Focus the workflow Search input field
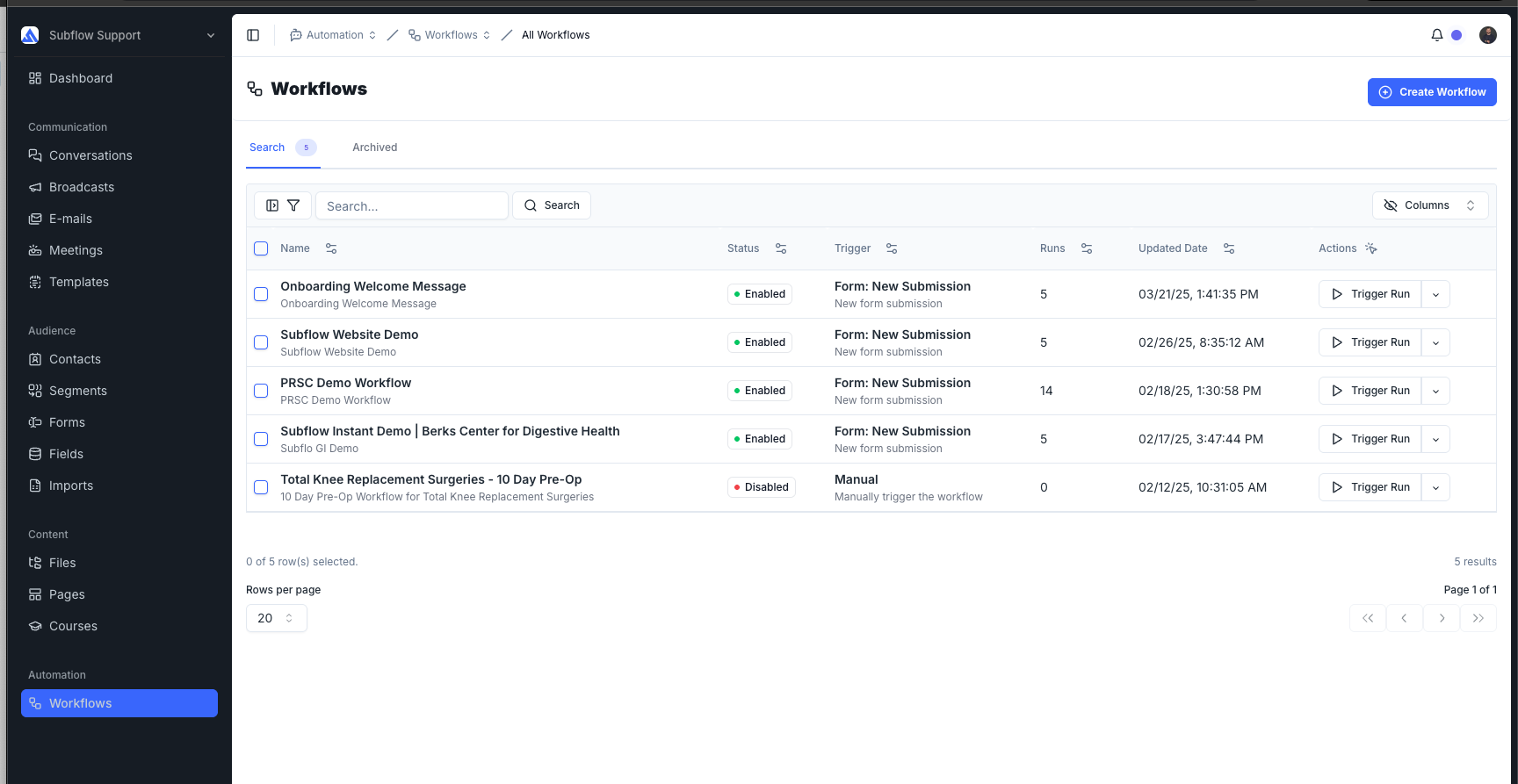Viewport: 1518px width, 784px height. pos(412,205)
